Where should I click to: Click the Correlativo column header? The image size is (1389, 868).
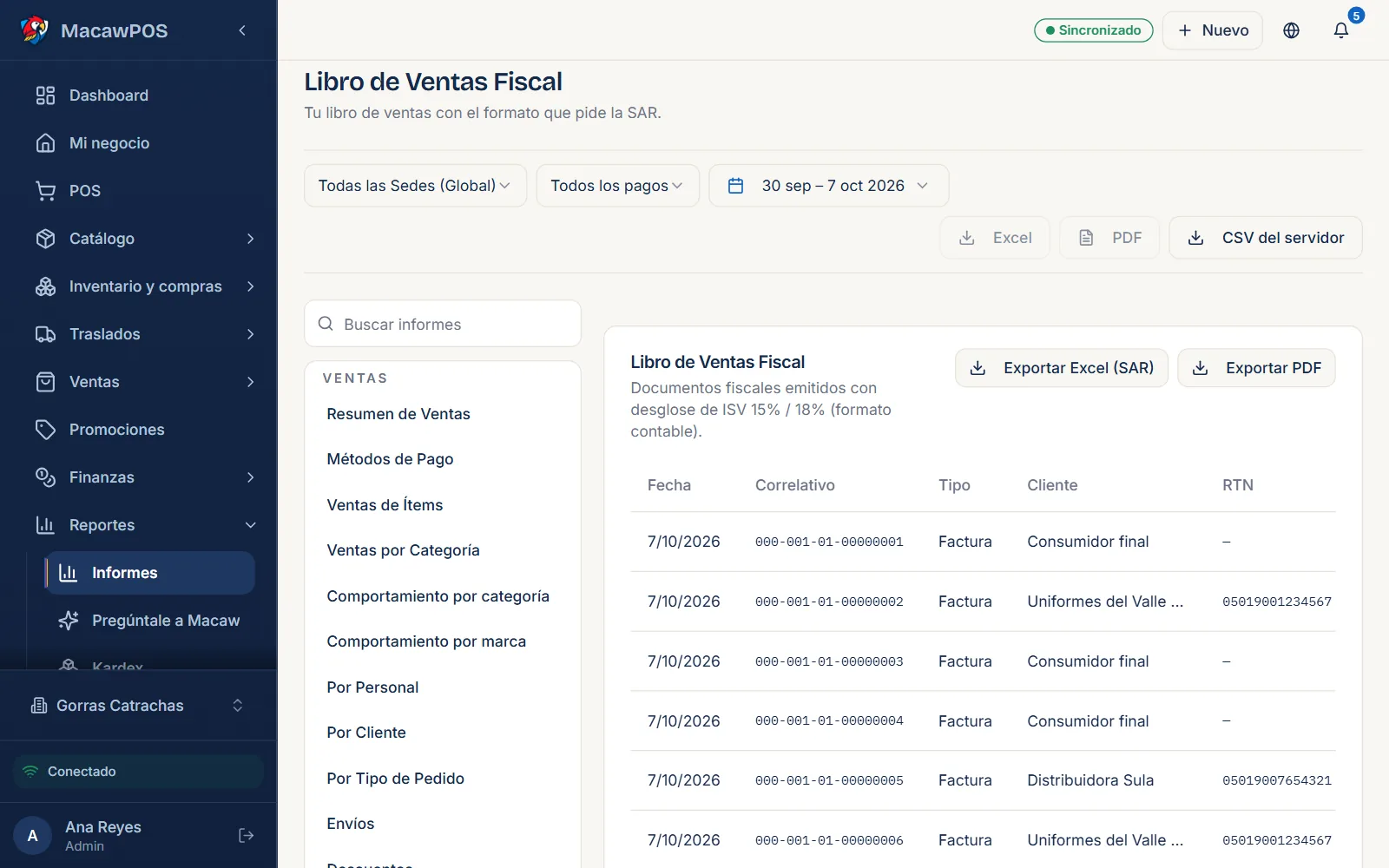click(795, 485)
